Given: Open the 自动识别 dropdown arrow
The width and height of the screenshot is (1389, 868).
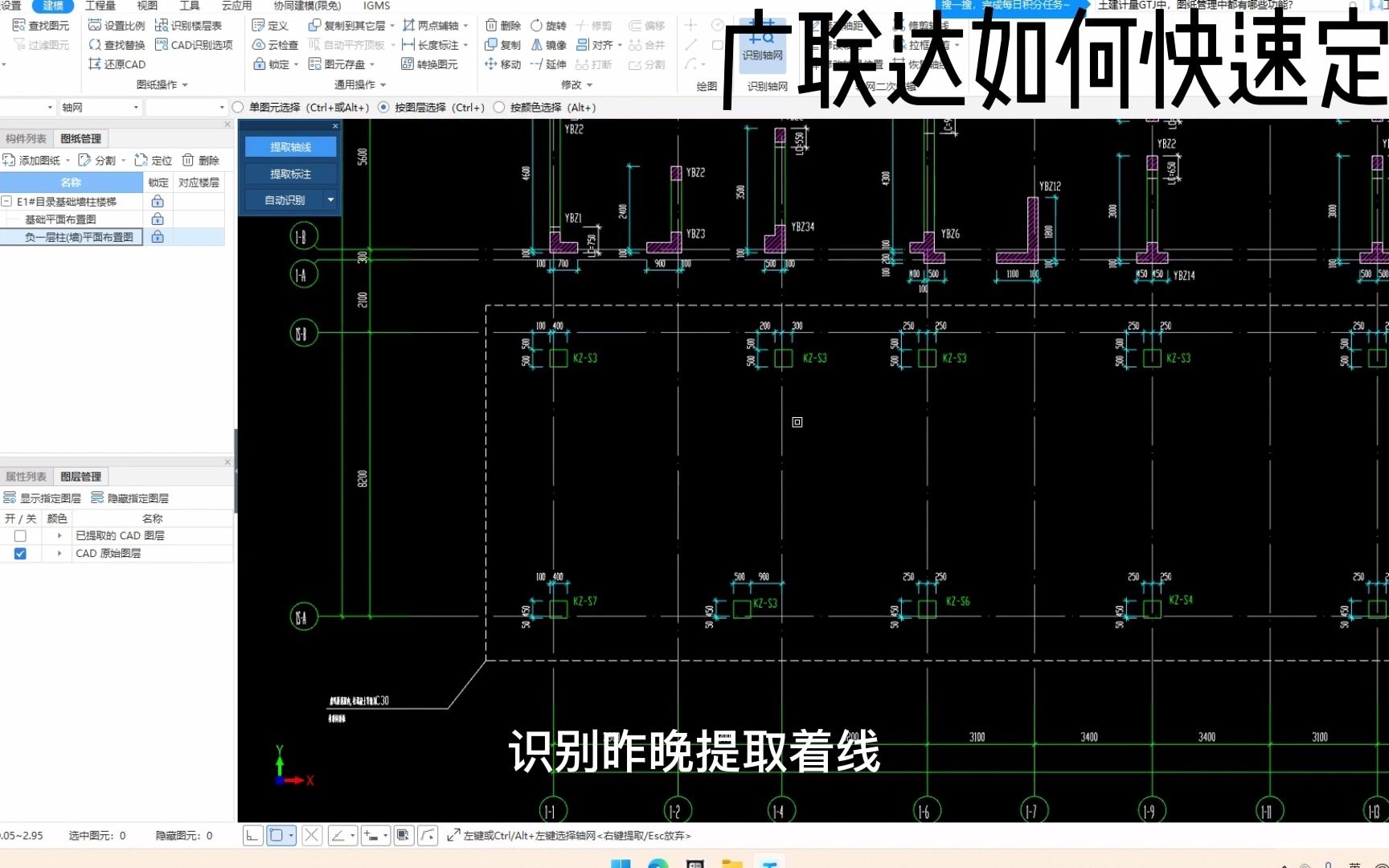Looking at the screenshot, I should [330, 199].
